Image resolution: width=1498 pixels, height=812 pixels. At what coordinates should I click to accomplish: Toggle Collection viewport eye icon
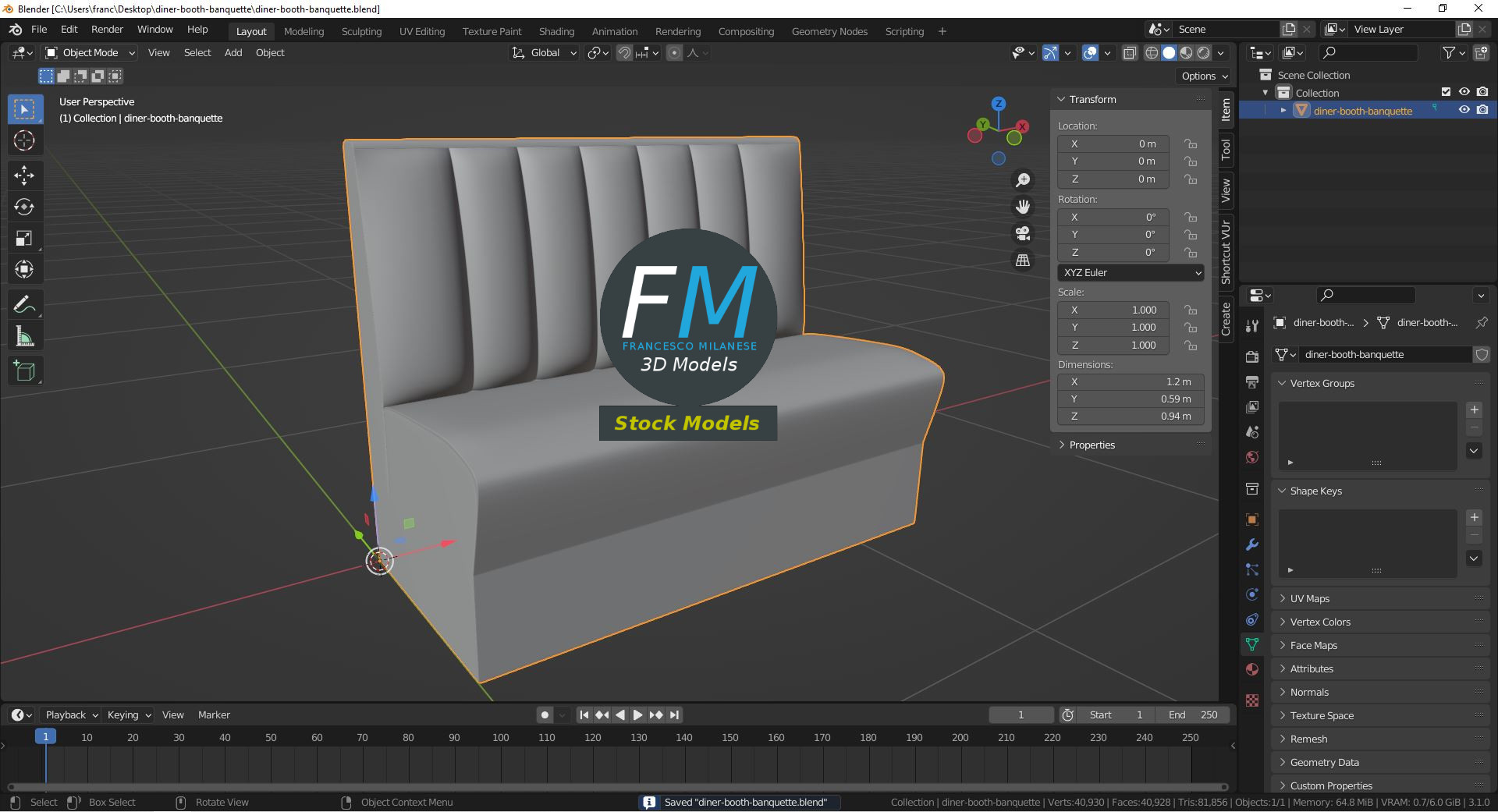(1464, 92)
